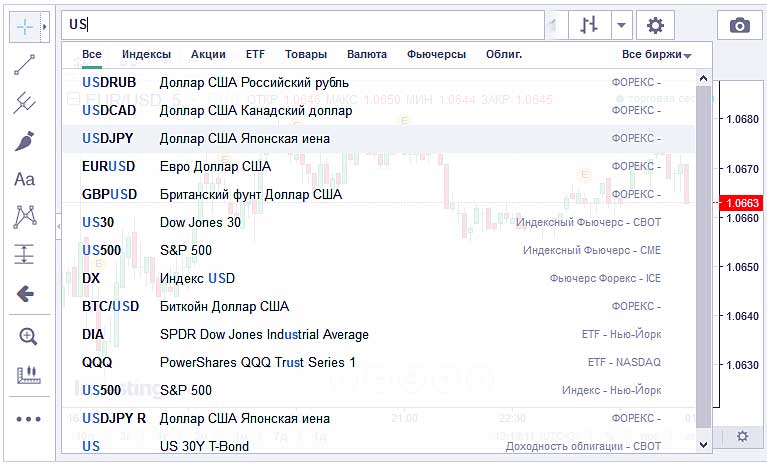
Task: Select the crosshair cursor tool
Action: coord(24,25)
